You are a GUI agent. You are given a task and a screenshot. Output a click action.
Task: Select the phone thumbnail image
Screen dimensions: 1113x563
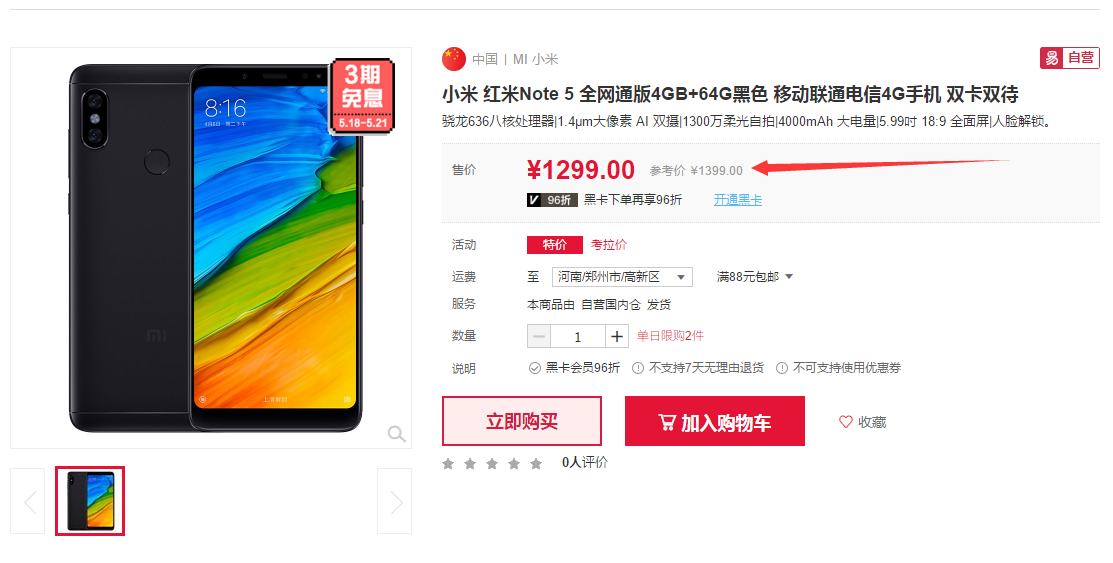90,501
